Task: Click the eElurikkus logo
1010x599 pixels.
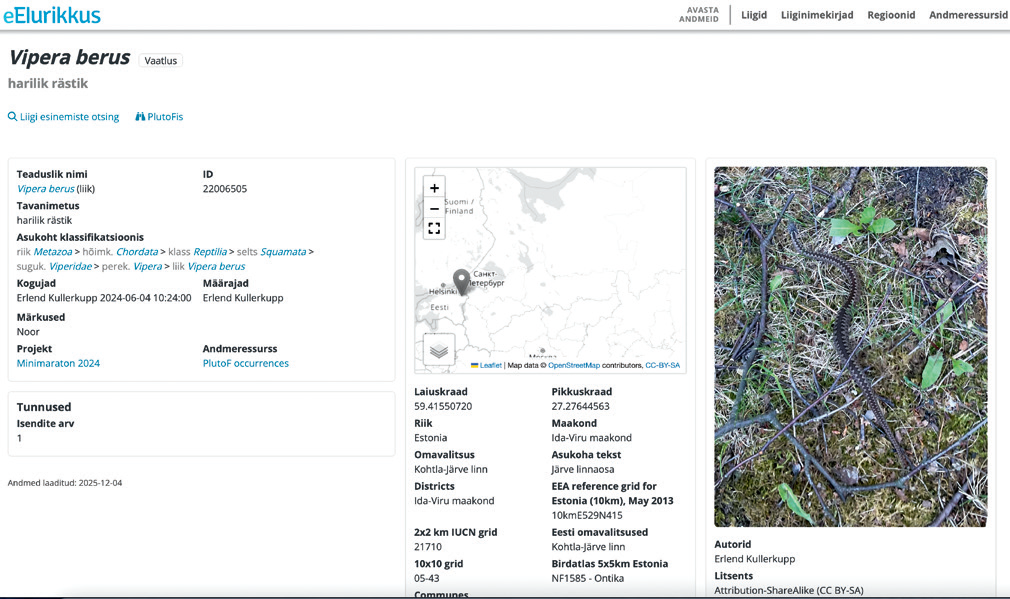Action: click(51, 15)
